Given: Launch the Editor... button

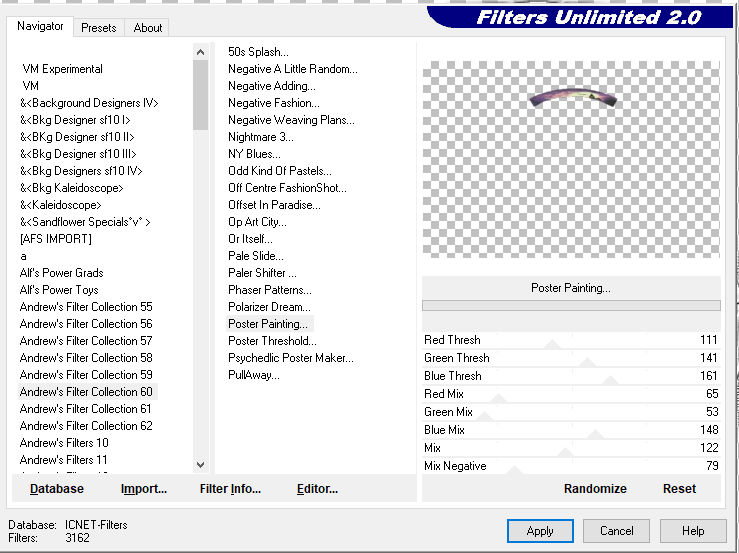Looking at the screenshot, I should click(317, 489).
